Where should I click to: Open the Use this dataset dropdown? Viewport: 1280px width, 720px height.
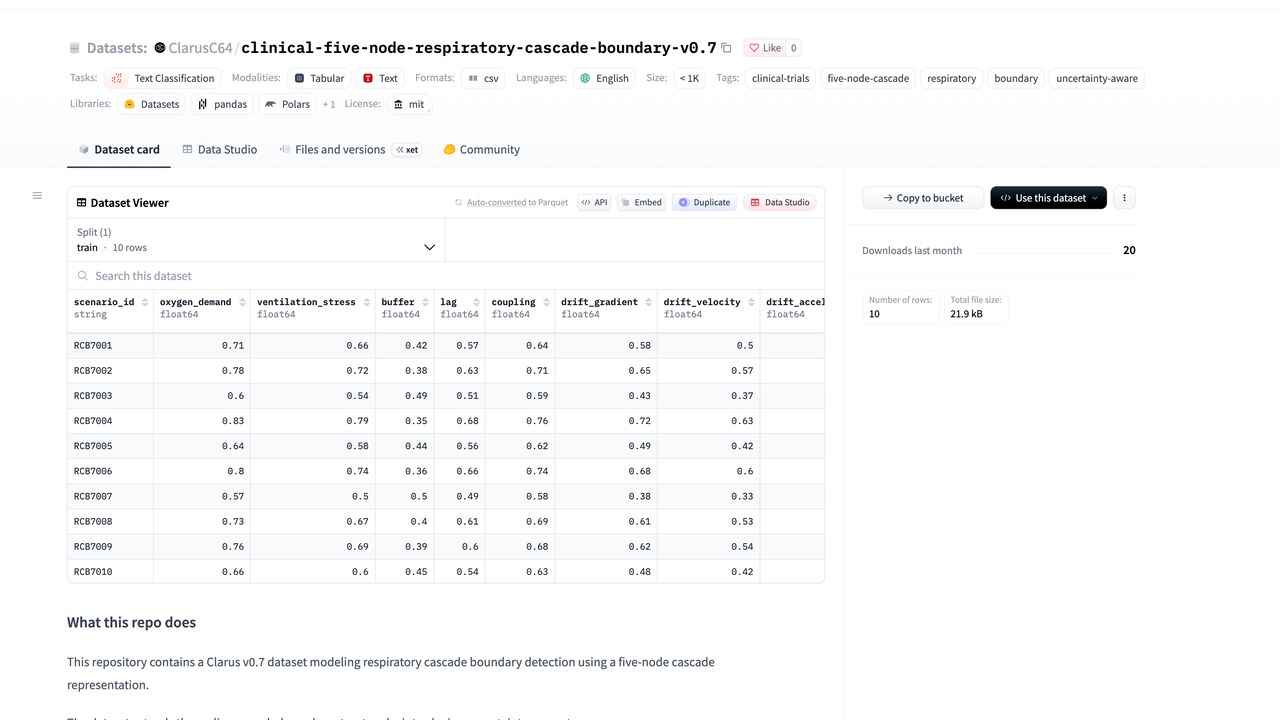[1048, 198]
